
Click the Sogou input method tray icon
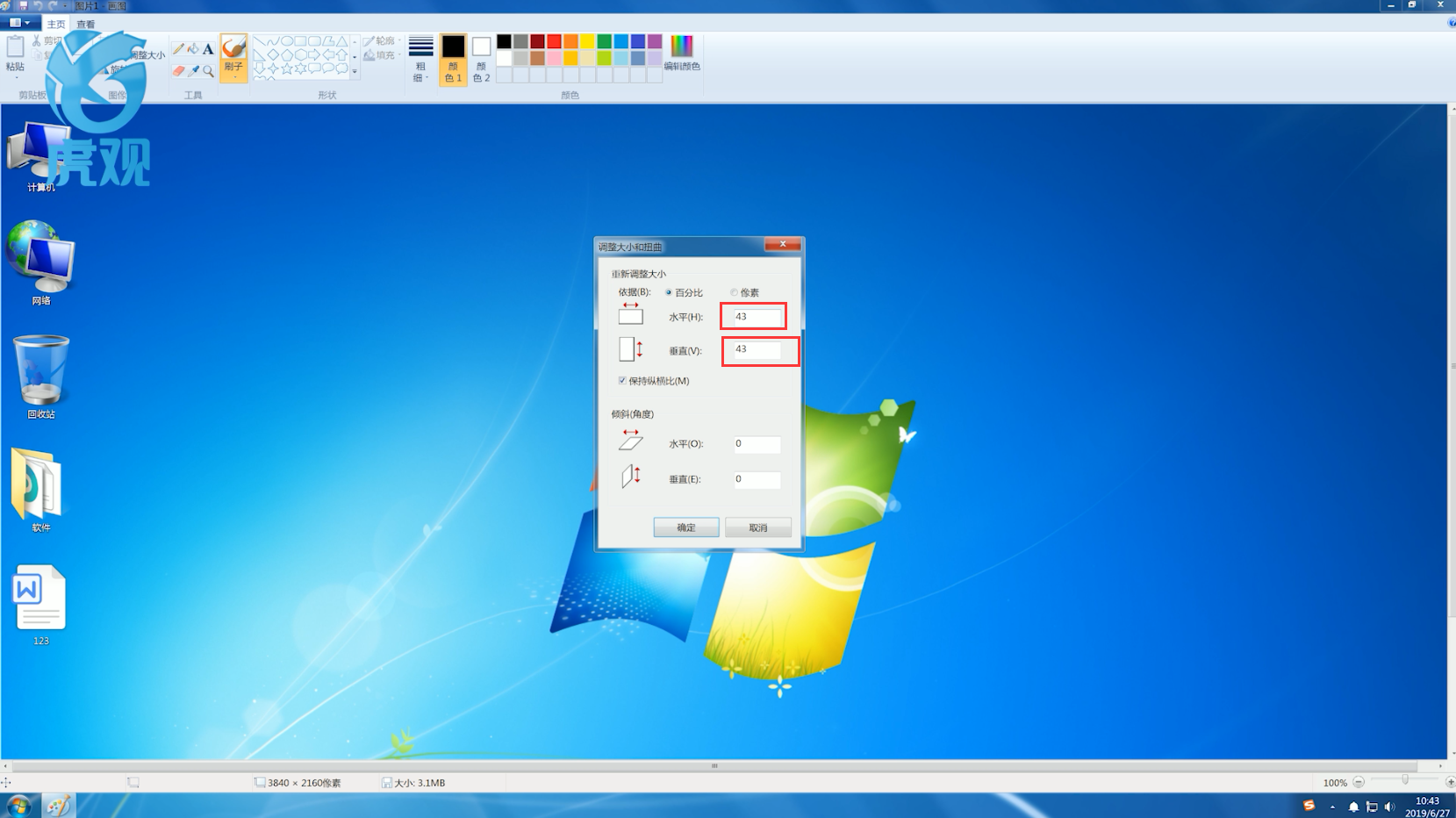[x=1309, y=806]
